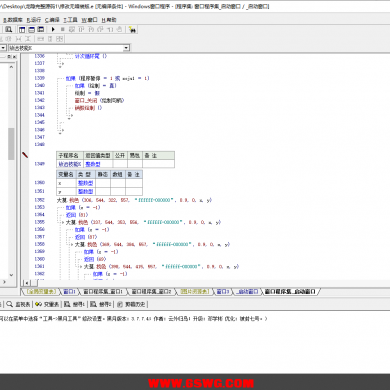Click the third debug step icon
The width and height of the screenshot is (390, 390).
[x=91, y=30]
